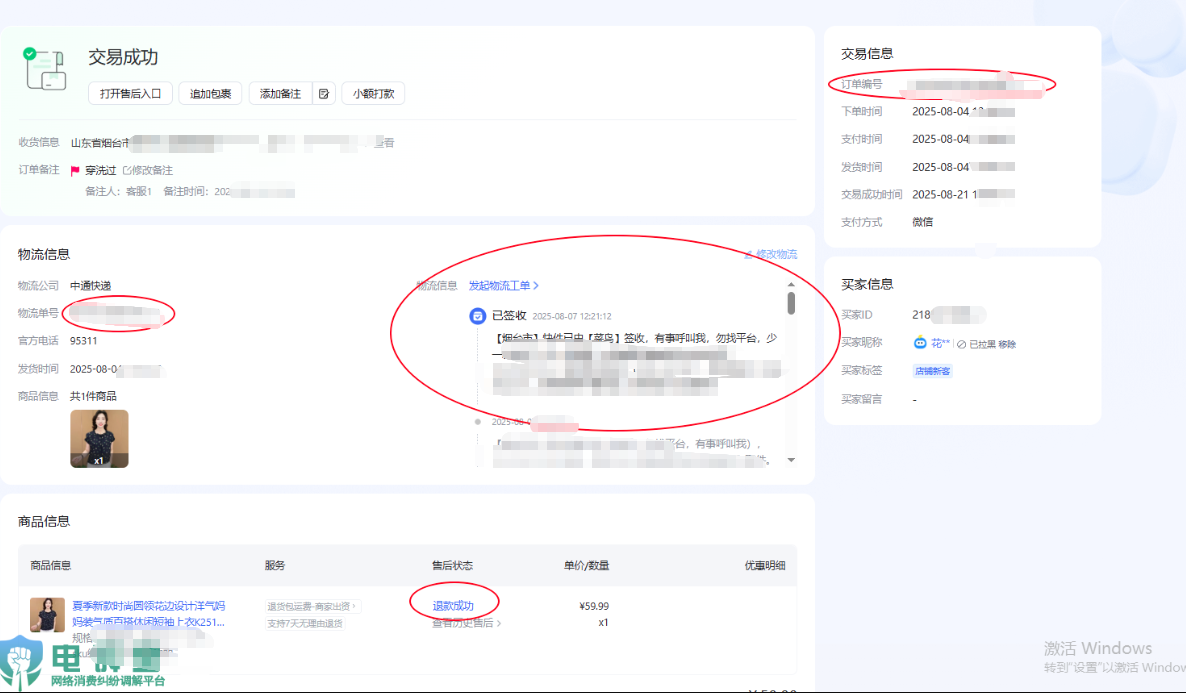Click the 单价/数量 column header
Viewport: 1186px width, 693px height.
click(586, 565)
